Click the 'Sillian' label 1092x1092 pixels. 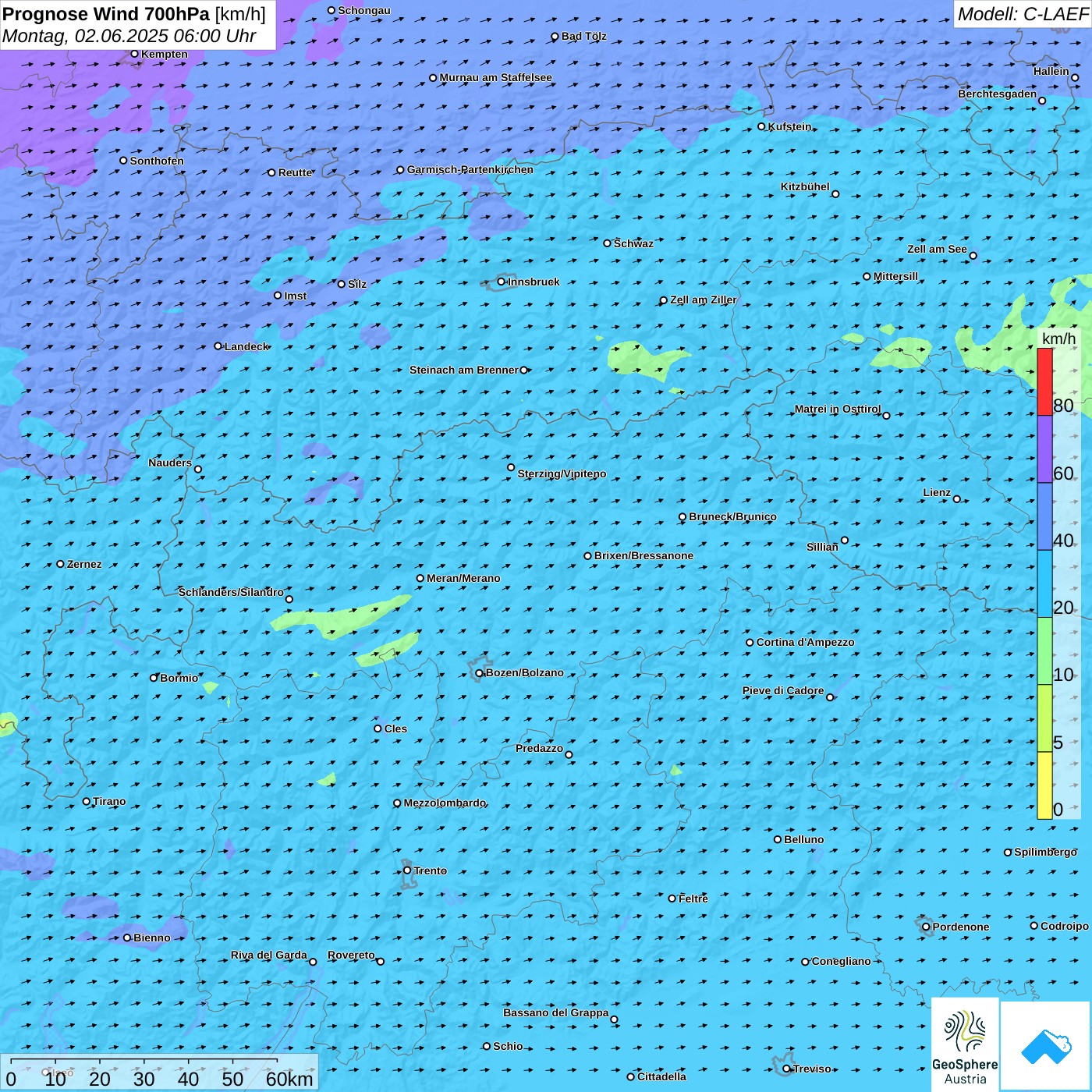tap(822, 547)
